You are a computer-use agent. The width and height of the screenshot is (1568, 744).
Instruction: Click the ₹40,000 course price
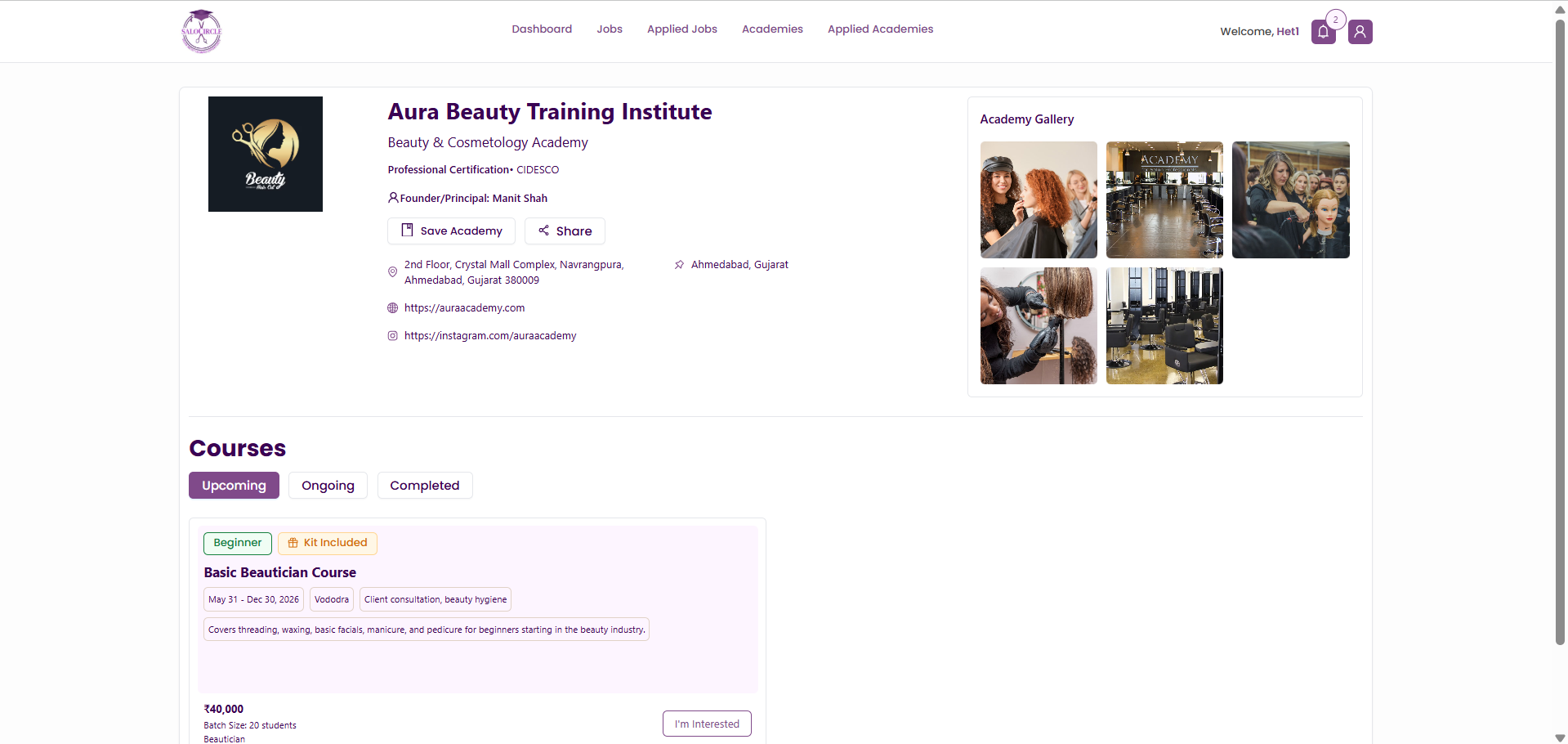(x=224, y=709)
